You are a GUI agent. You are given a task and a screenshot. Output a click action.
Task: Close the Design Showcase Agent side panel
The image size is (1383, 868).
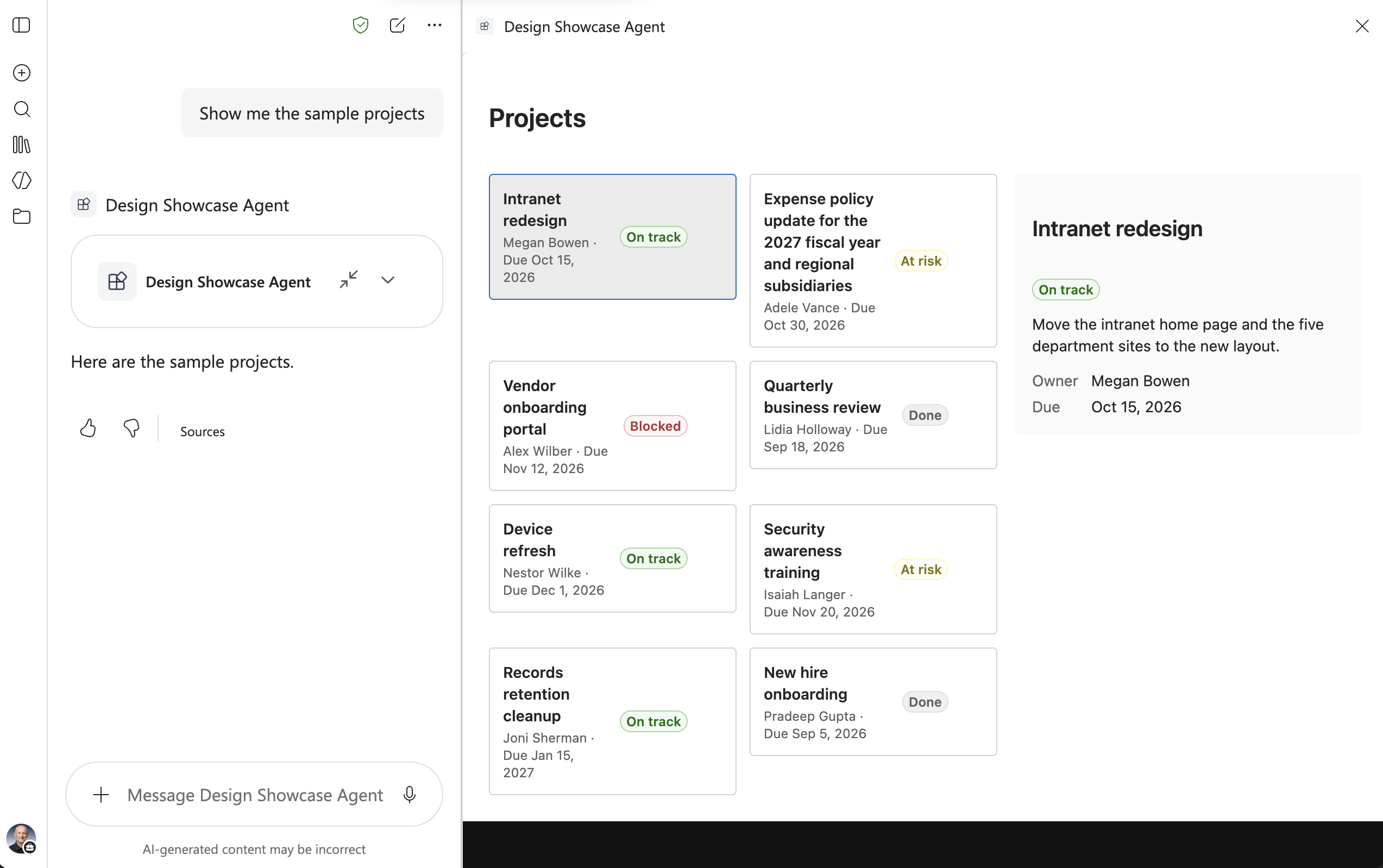click(1362, 27)
